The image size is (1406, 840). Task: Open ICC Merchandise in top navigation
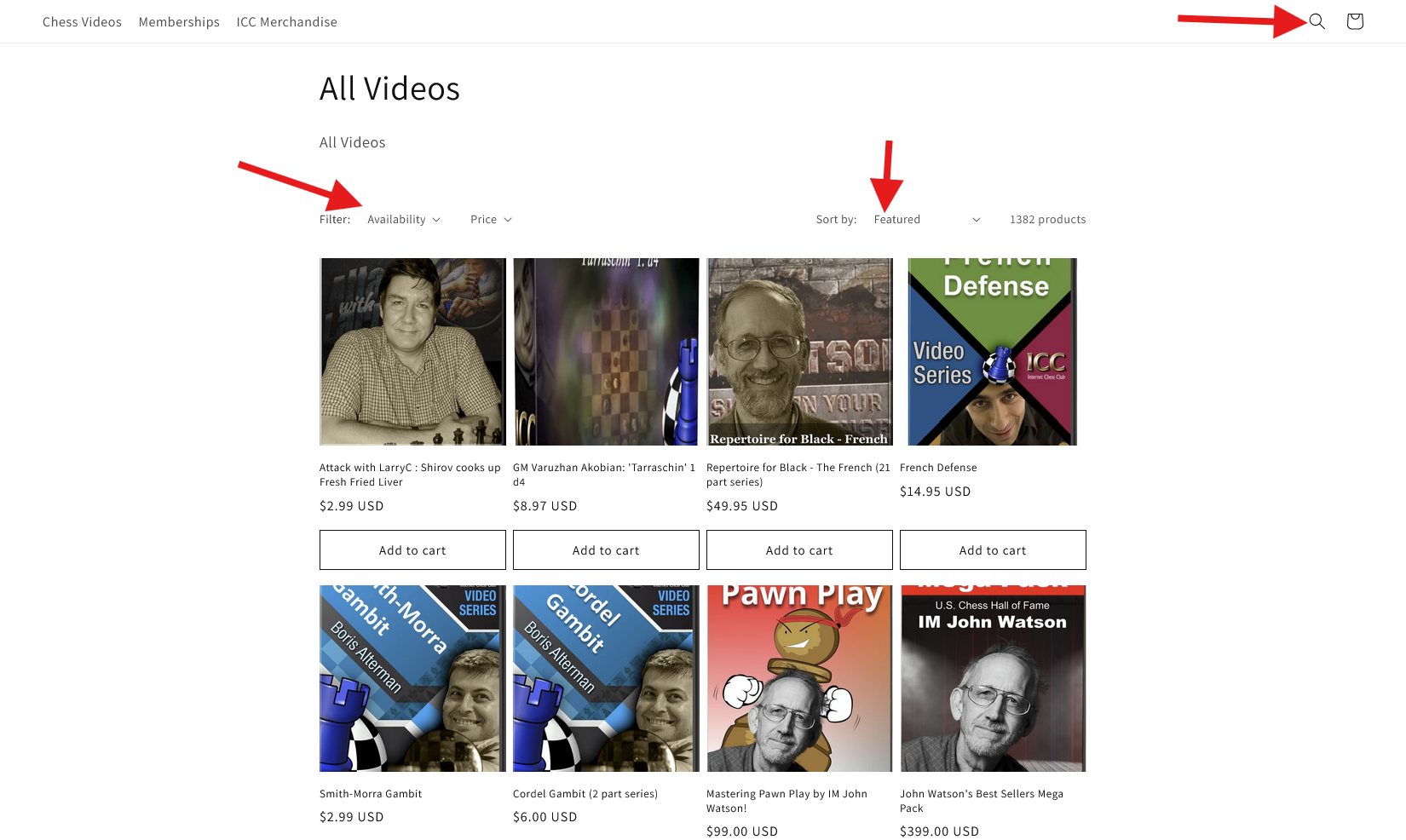(287, 22)
